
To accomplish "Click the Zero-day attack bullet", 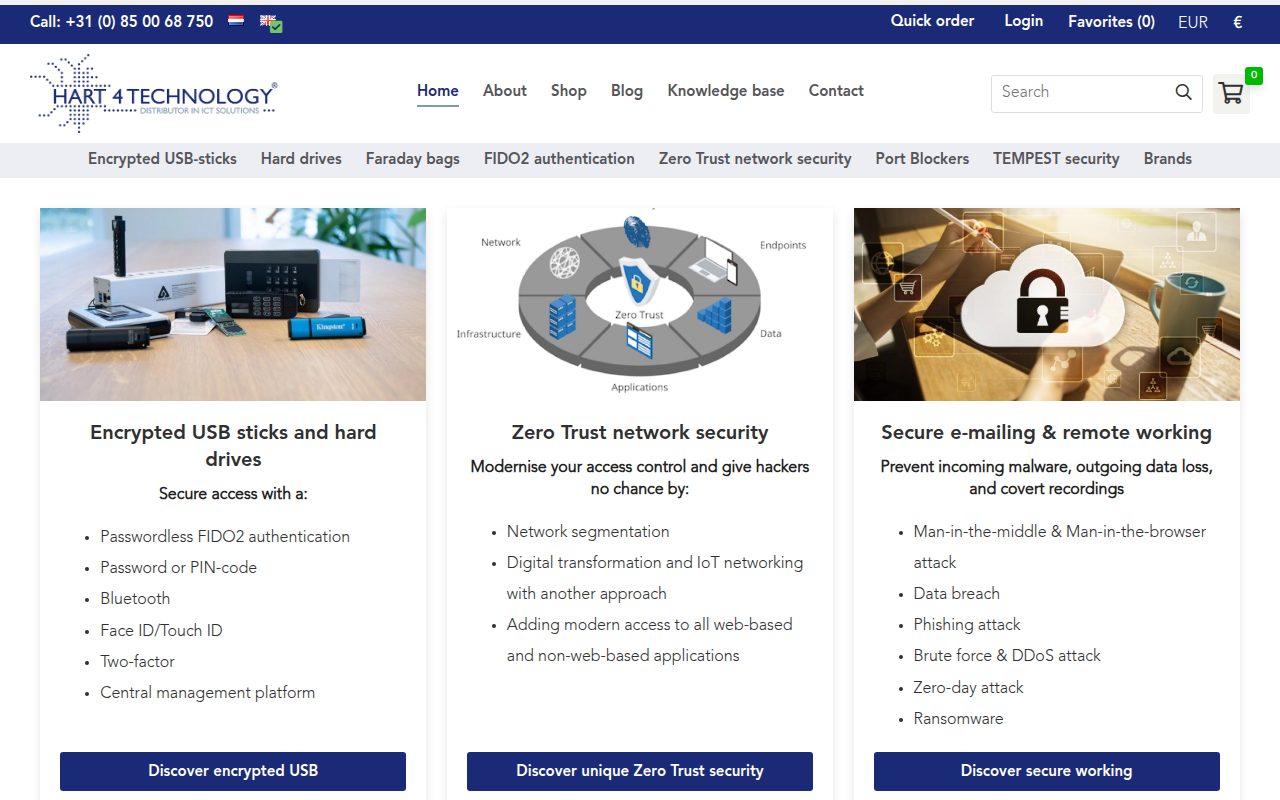I will tap(969, 688).
